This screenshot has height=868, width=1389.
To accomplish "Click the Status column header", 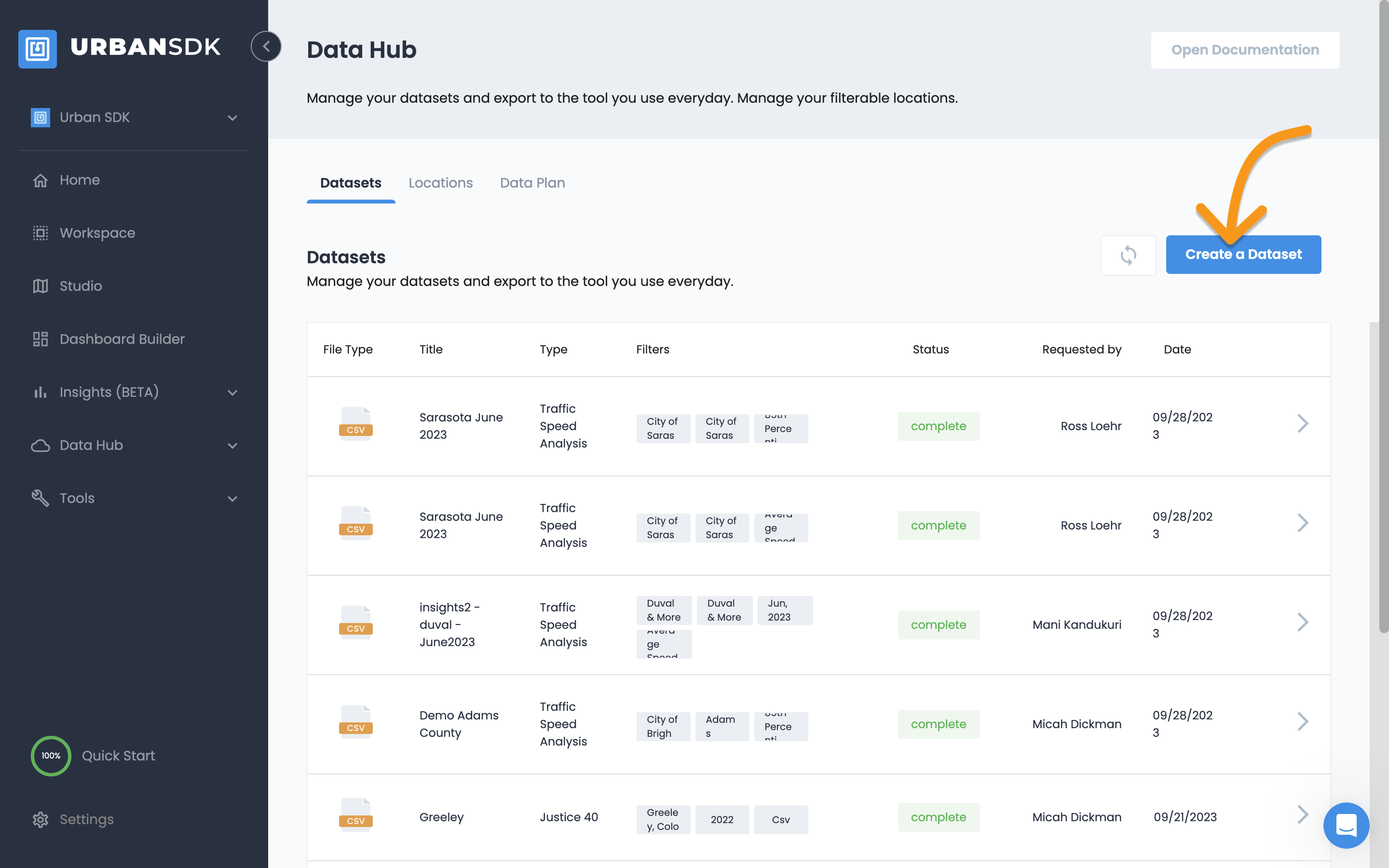I will 930,349.
